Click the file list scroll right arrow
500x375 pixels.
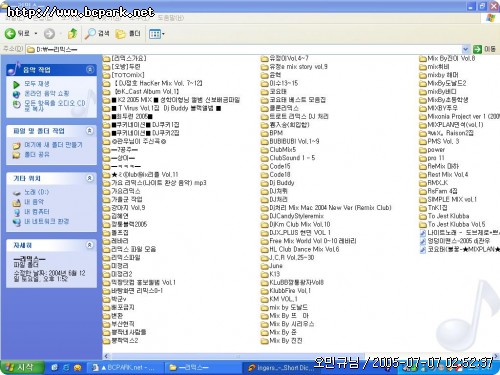pyautogui.click(x=496, y=356)
